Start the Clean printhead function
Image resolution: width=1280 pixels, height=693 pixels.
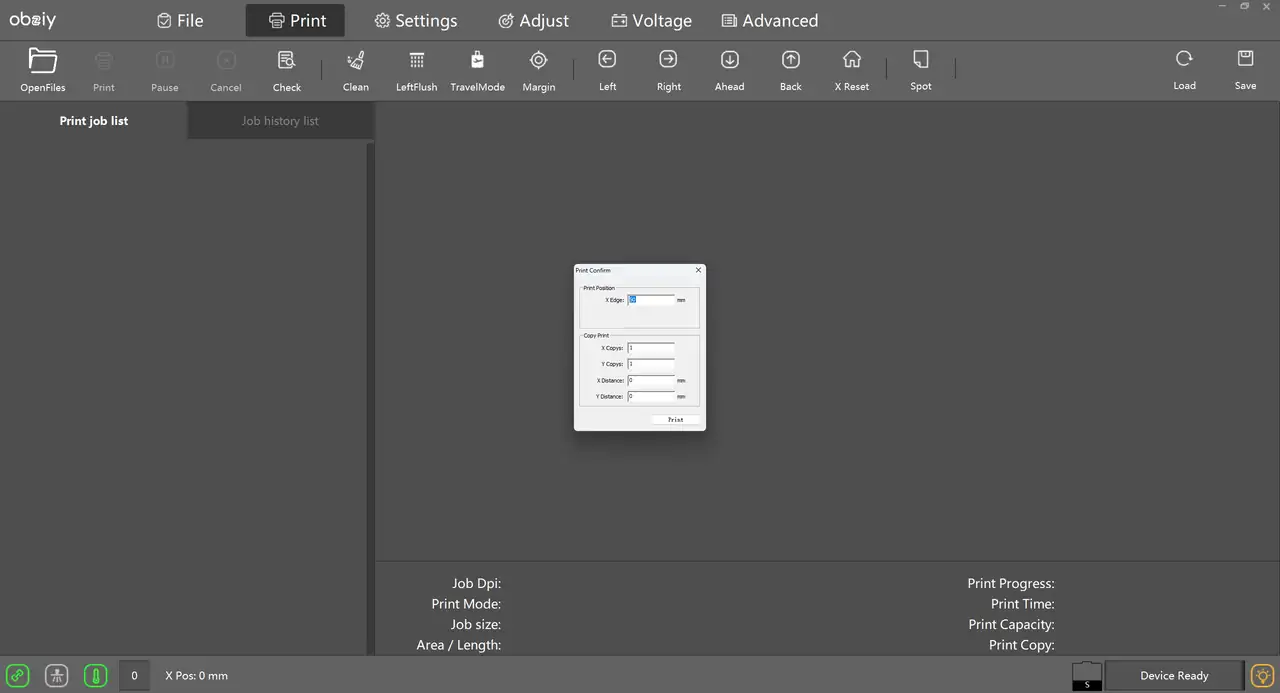coord(356,60)
